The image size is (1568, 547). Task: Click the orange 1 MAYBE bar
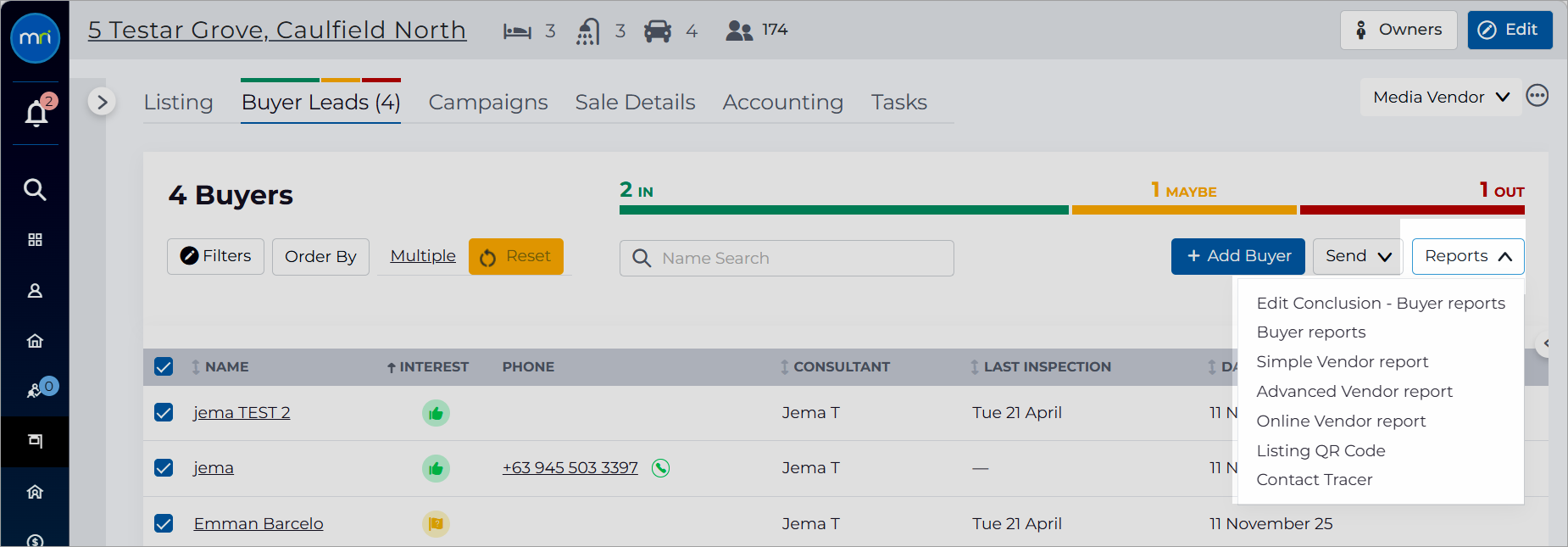(1184, 209)
